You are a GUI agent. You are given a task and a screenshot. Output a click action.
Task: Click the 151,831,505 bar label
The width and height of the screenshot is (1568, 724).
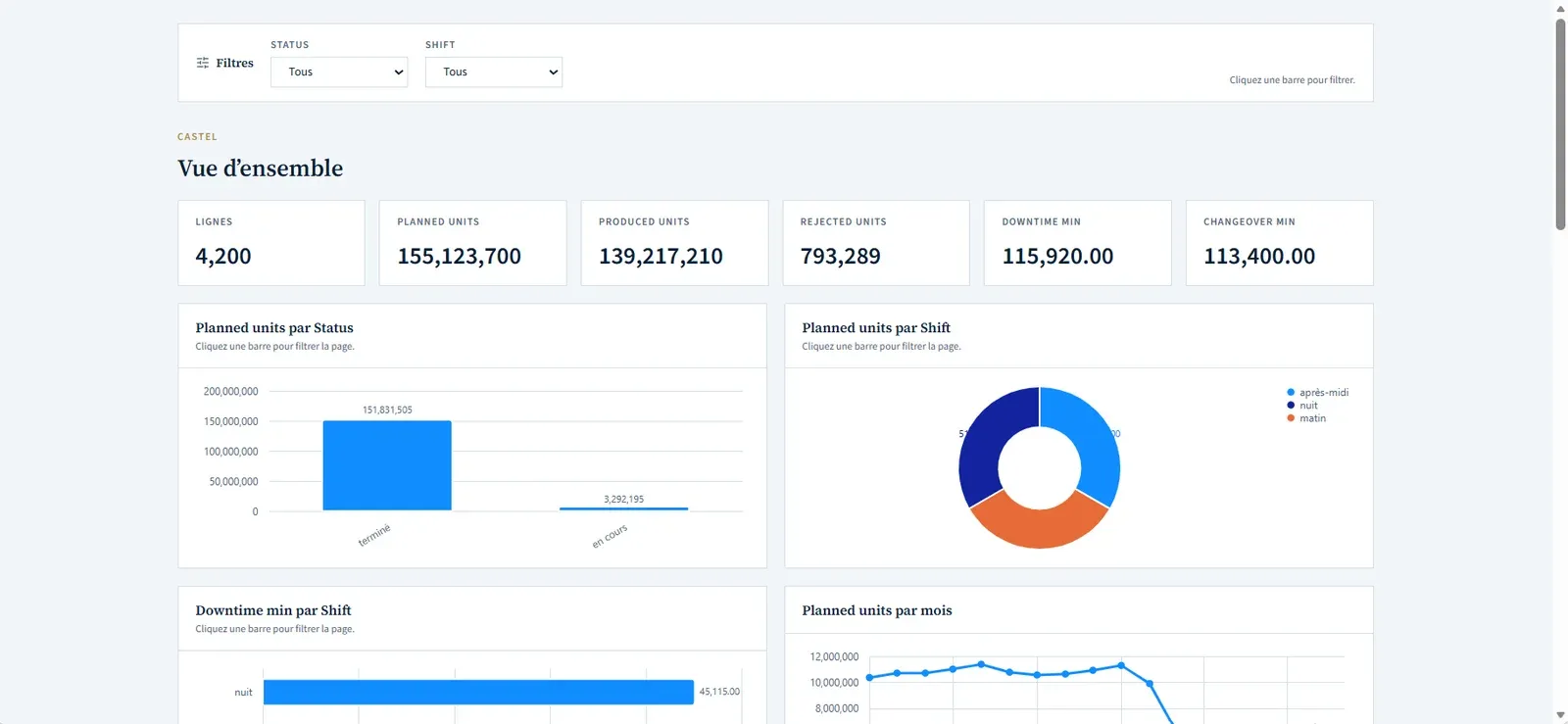(387, 410)
